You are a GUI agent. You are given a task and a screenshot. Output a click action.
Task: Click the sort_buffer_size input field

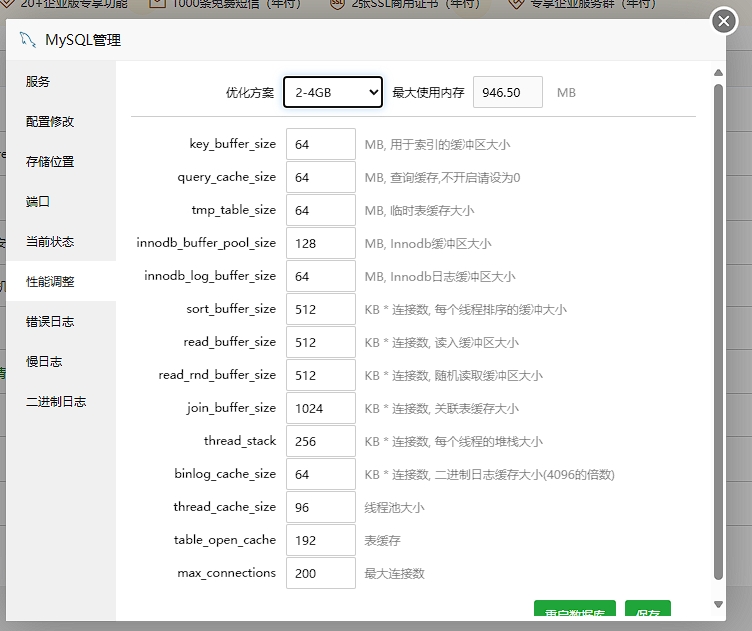[x=321, y=309]
